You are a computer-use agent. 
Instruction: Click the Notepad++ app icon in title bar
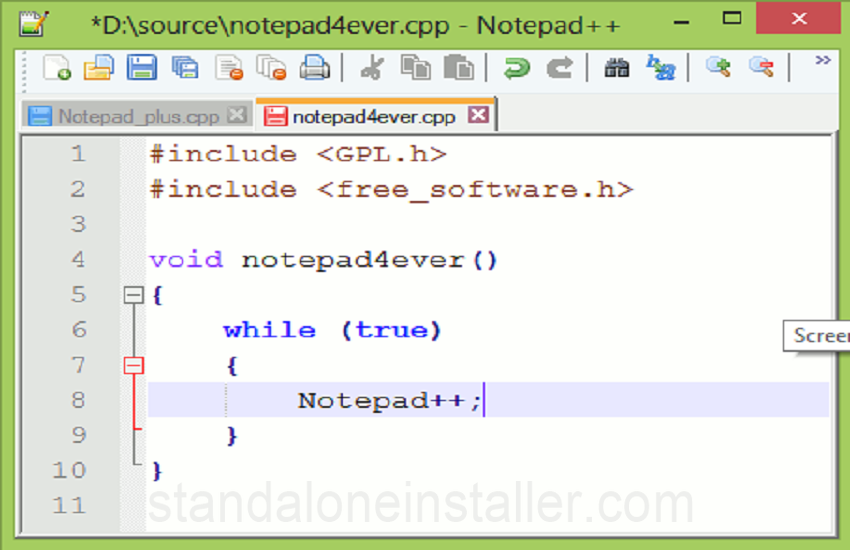pos(34,24)
